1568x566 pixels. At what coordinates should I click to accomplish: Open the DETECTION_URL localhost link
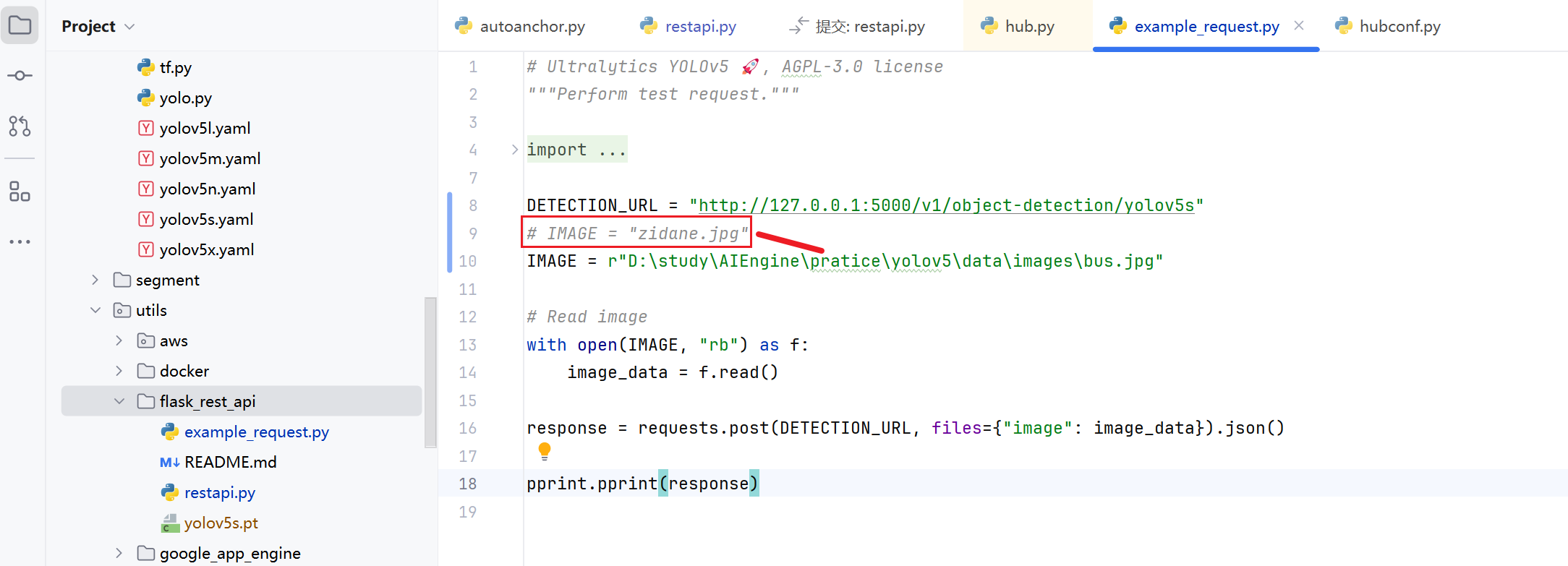point(946,205)
